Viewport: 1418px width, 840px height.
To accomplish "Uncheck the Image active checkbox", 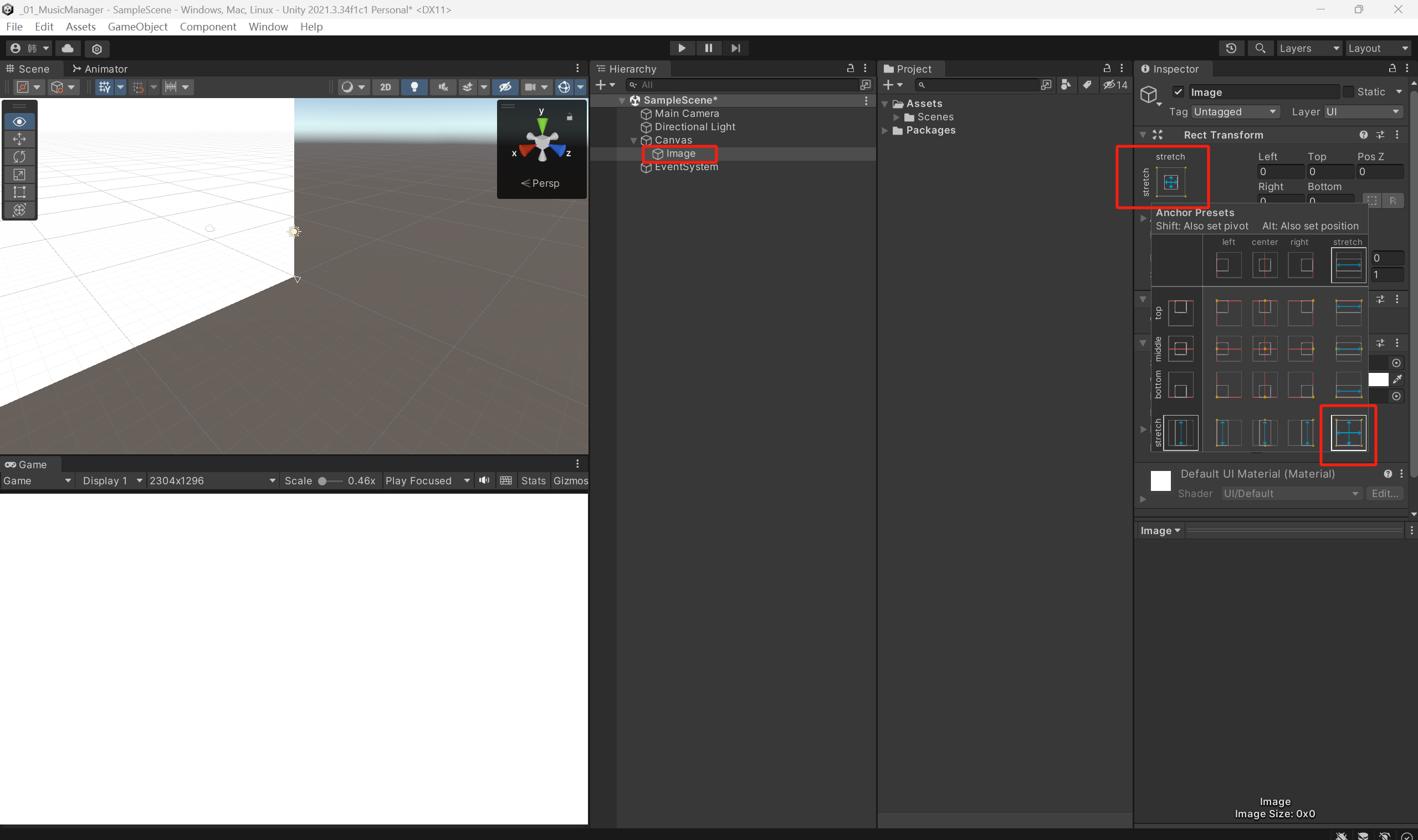I will pyautogui.click(x=1178, y=91).
